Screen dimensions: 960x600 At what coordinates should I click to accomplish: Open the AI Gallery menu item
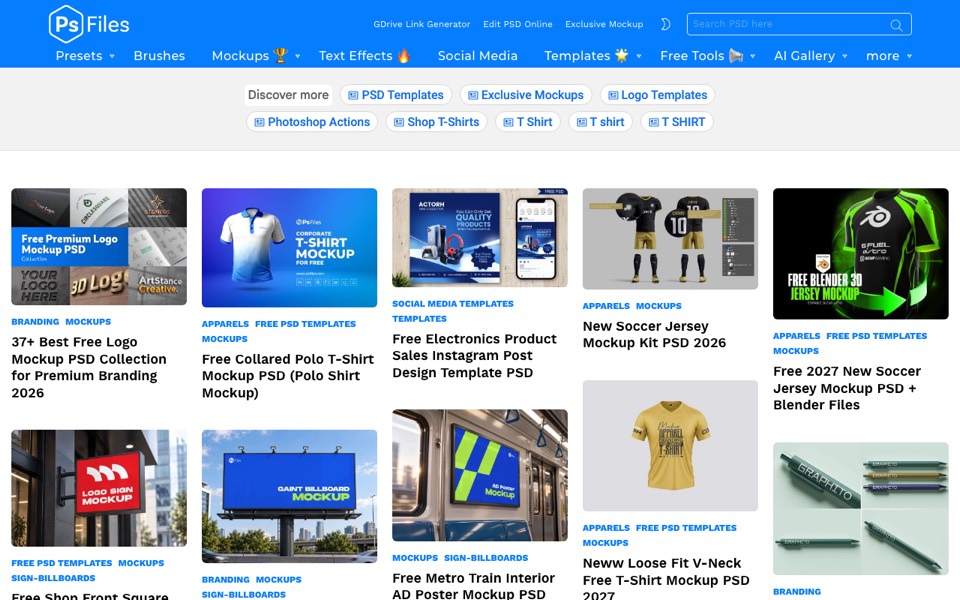[x=804, y=56]
